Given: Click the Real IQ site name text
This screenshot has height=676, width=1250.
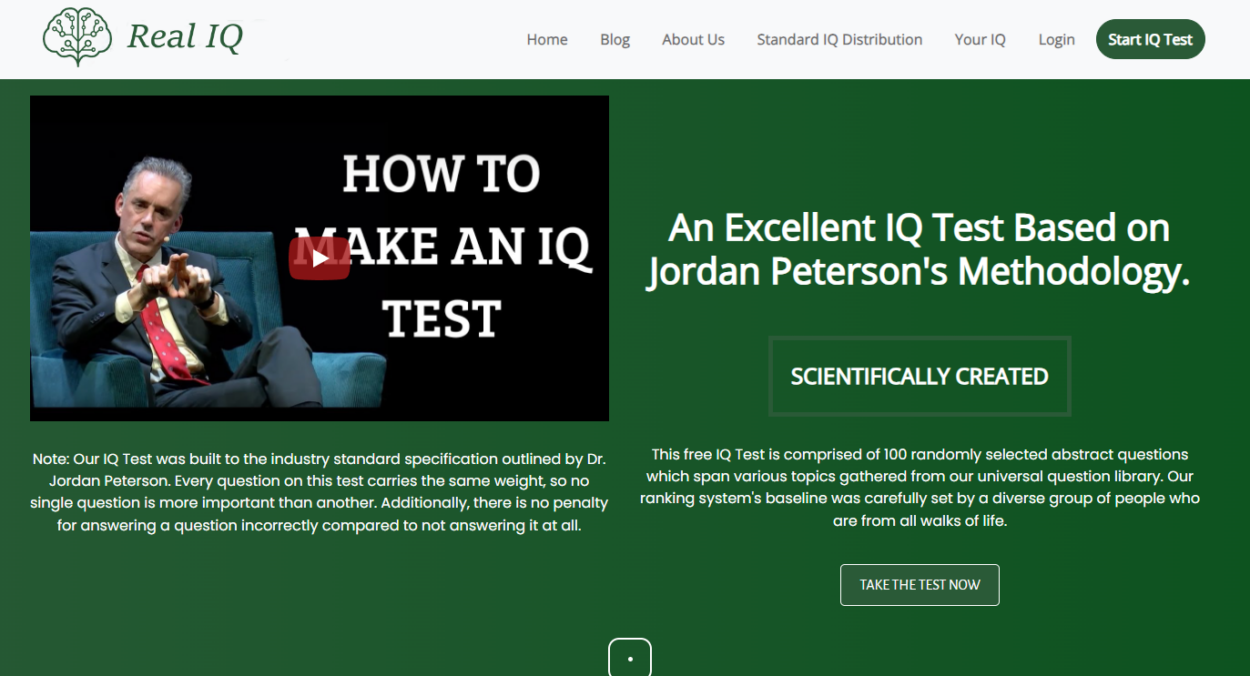Looking at the screenshot, I should 185,37.
